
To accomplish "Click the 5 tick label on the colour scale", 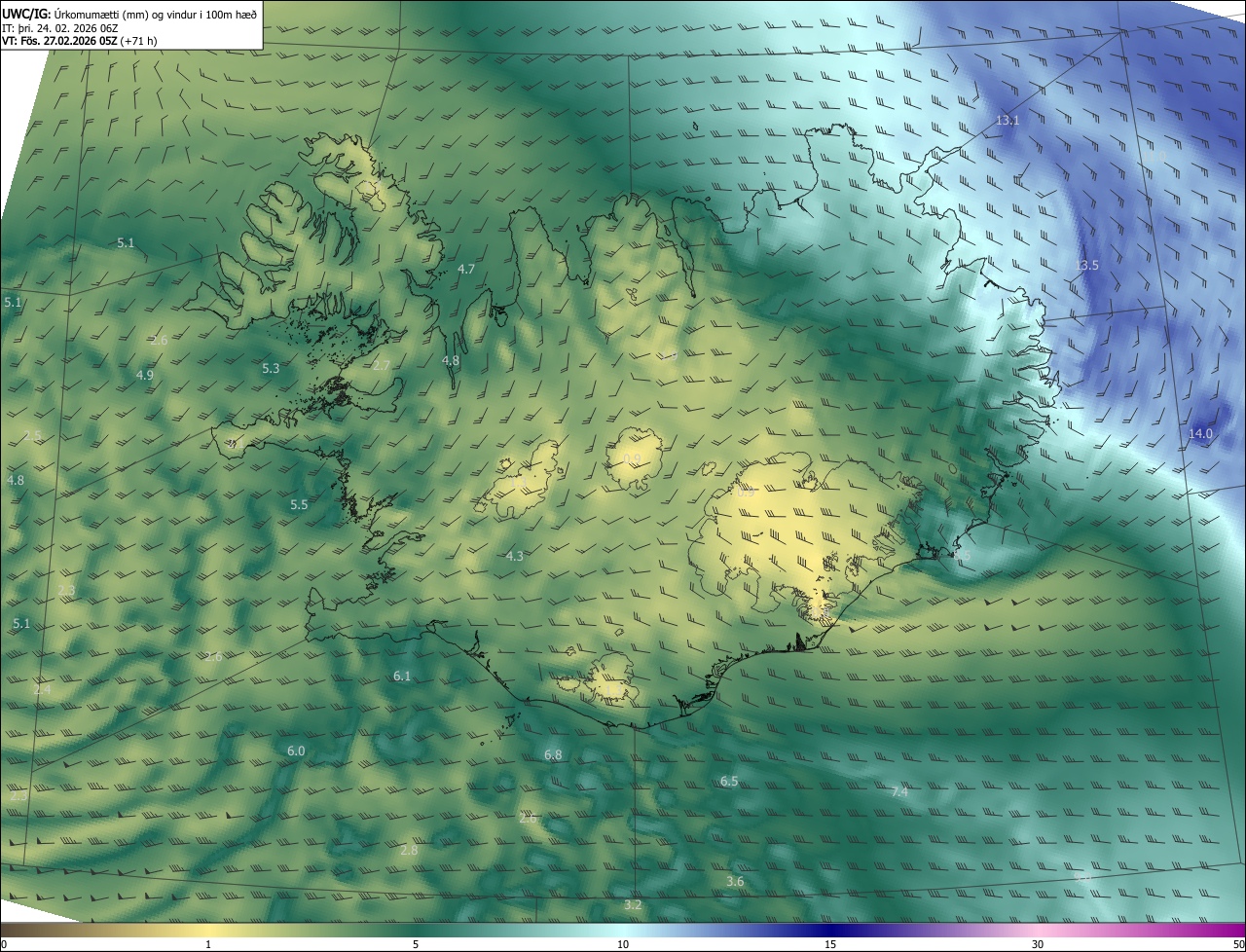I will click(x=416, y=944).
